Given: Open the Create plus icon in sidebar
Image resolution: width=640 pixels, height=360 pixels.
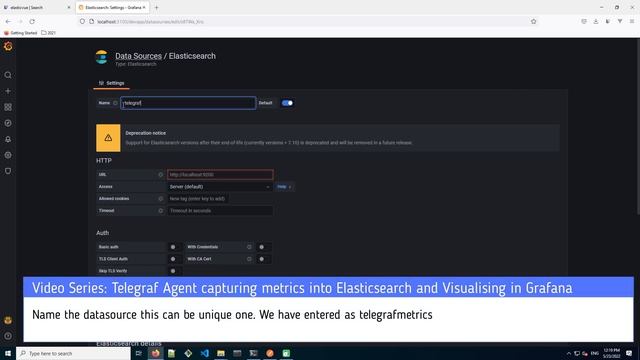Looking at the screenshot, I should pos(8,91).
